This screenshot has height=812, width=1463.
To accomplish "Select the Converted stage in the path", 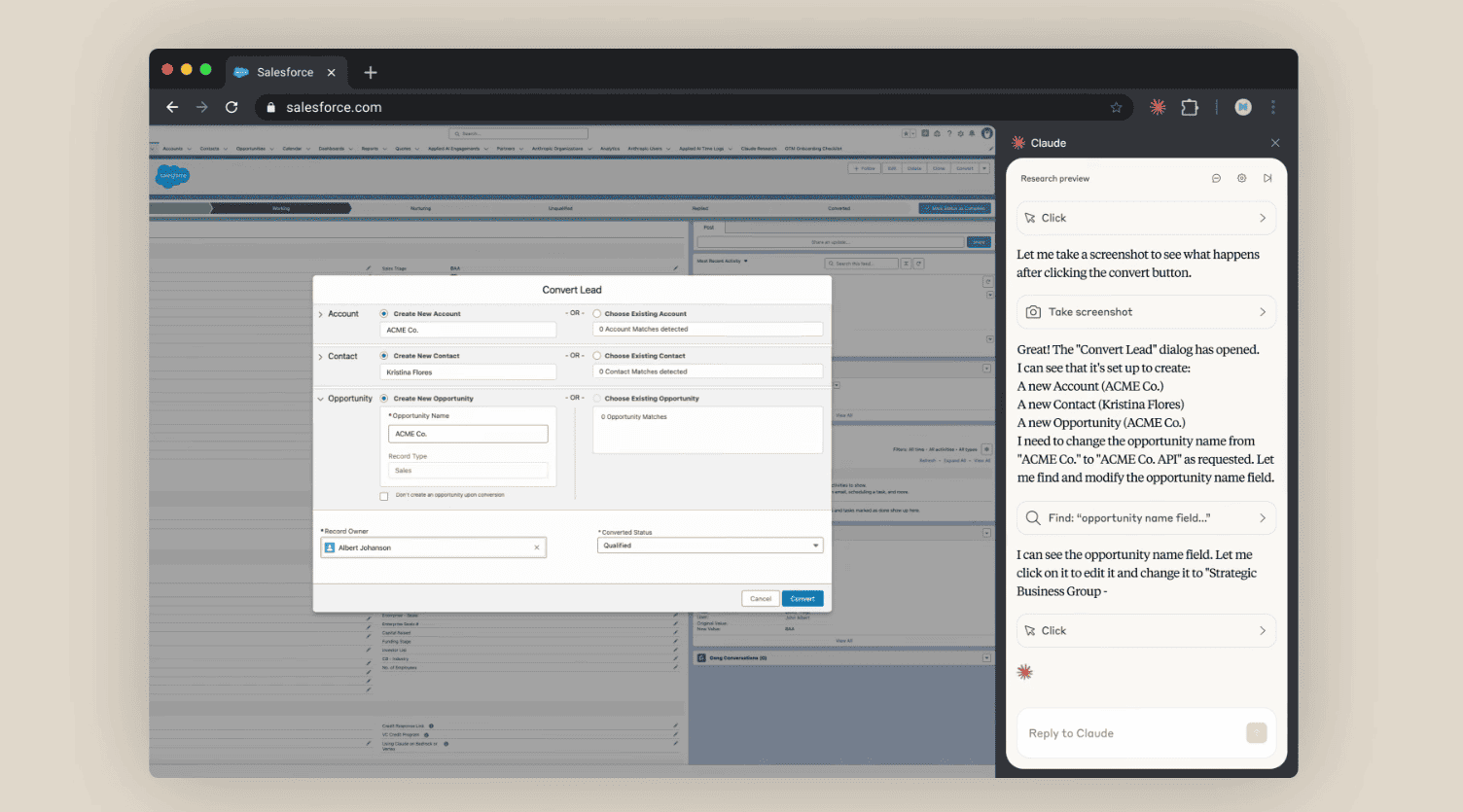I will (x=839, y=208).
